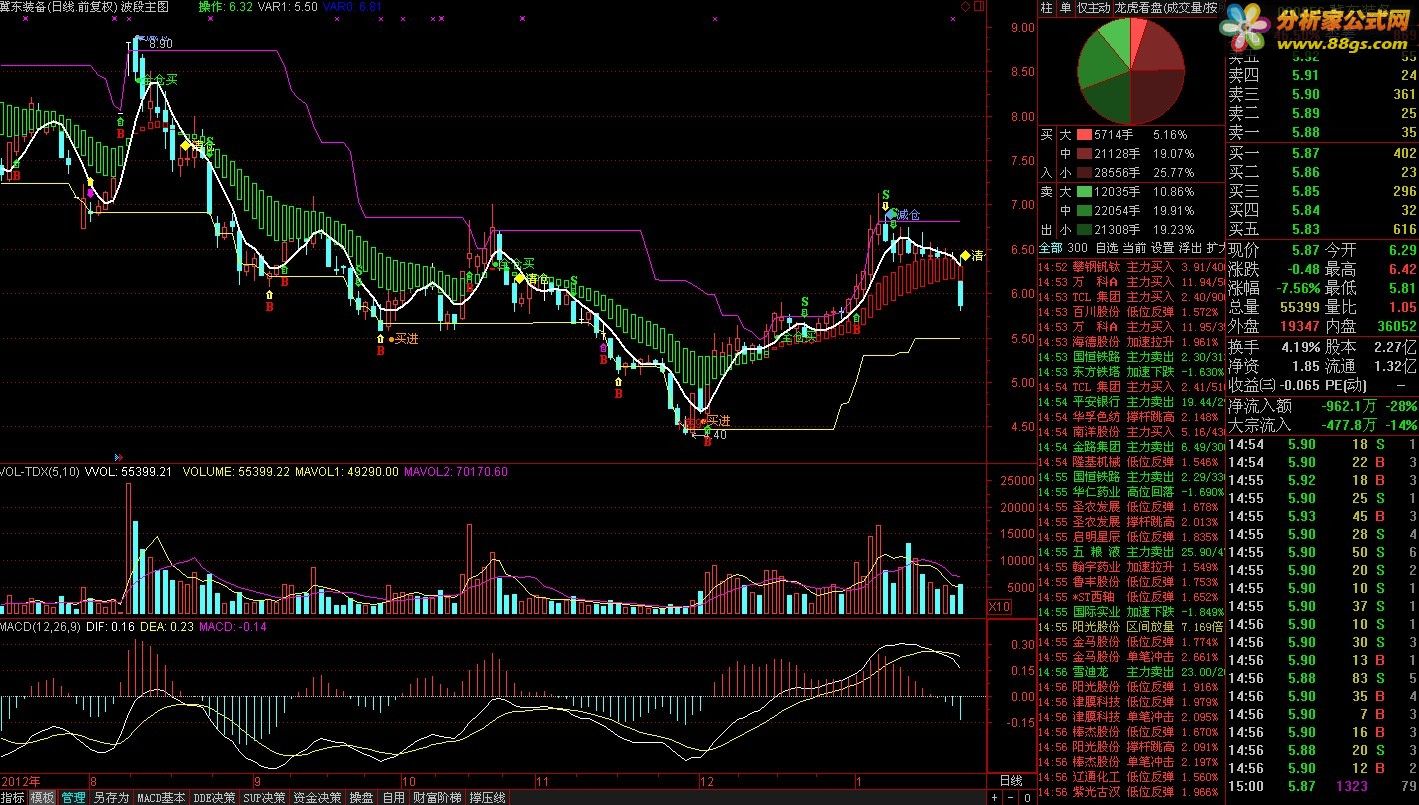
Task: Click the 现价 5.87 value
Action: click(x=1305, y=250)
